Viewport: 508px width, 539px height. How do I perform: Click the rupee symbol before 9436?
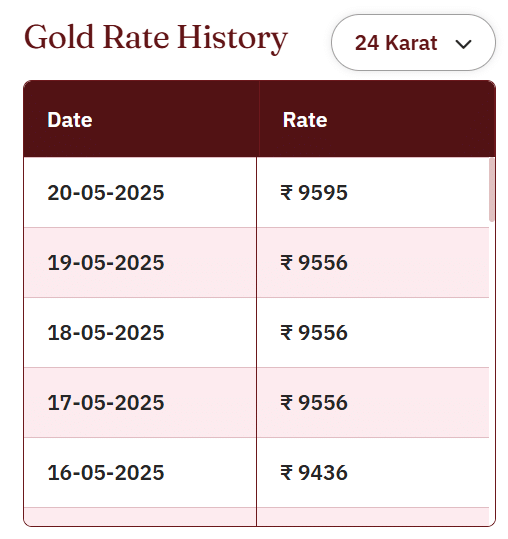287,473
